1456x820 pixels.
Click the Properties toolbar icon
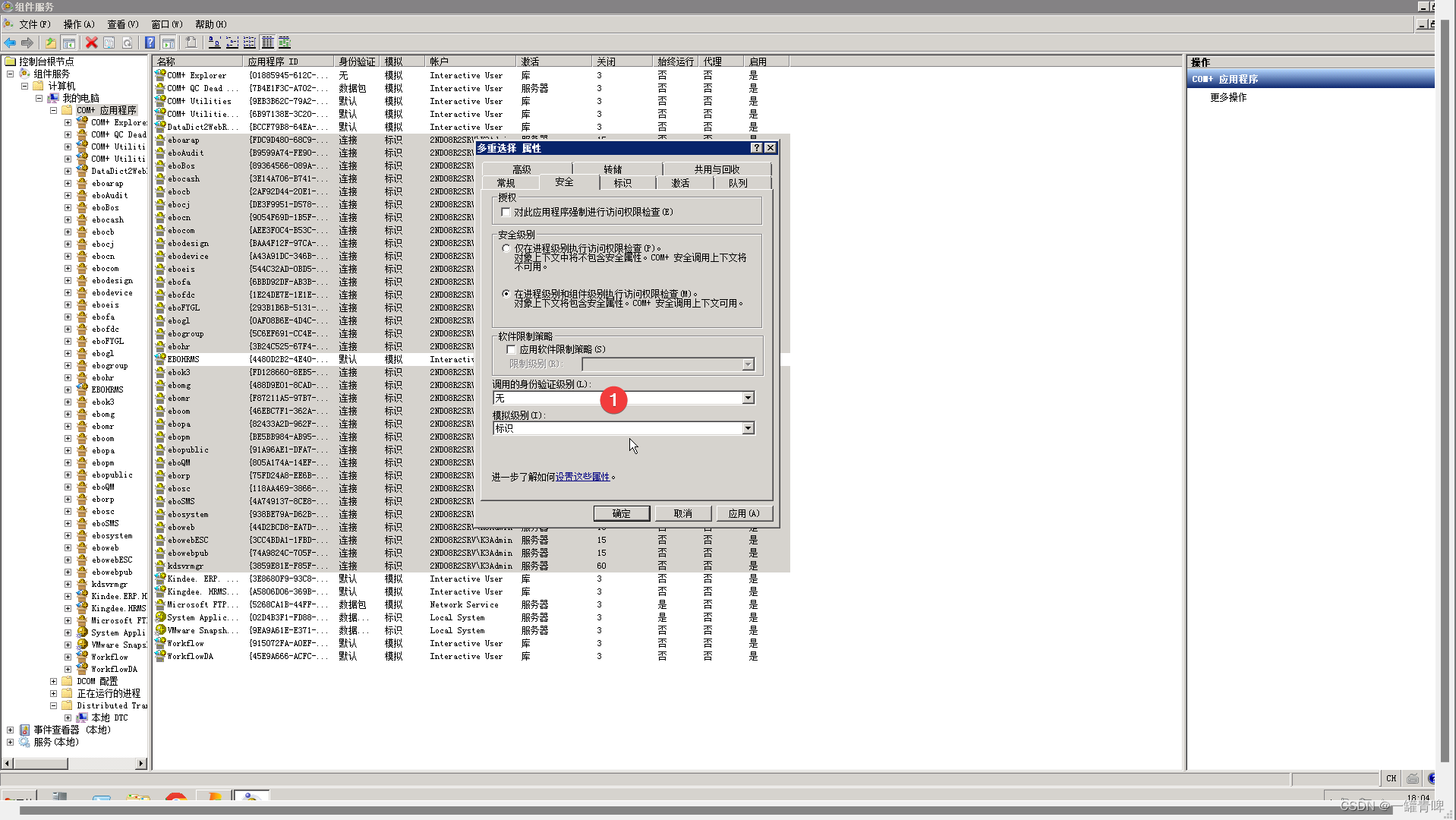point(109,43)
